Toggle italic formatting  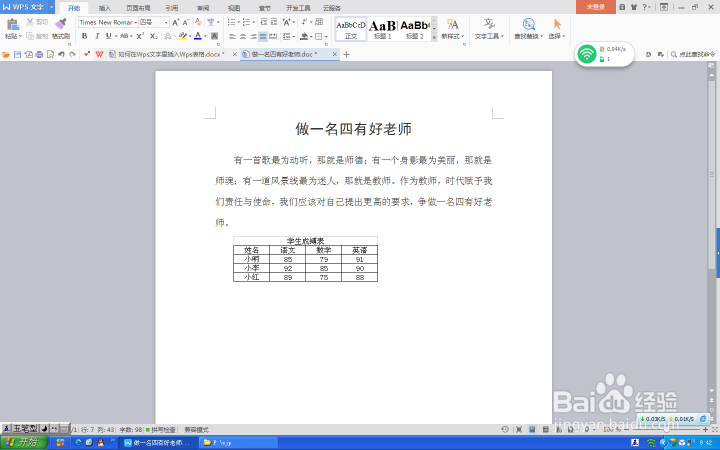(x=96, y=36)
